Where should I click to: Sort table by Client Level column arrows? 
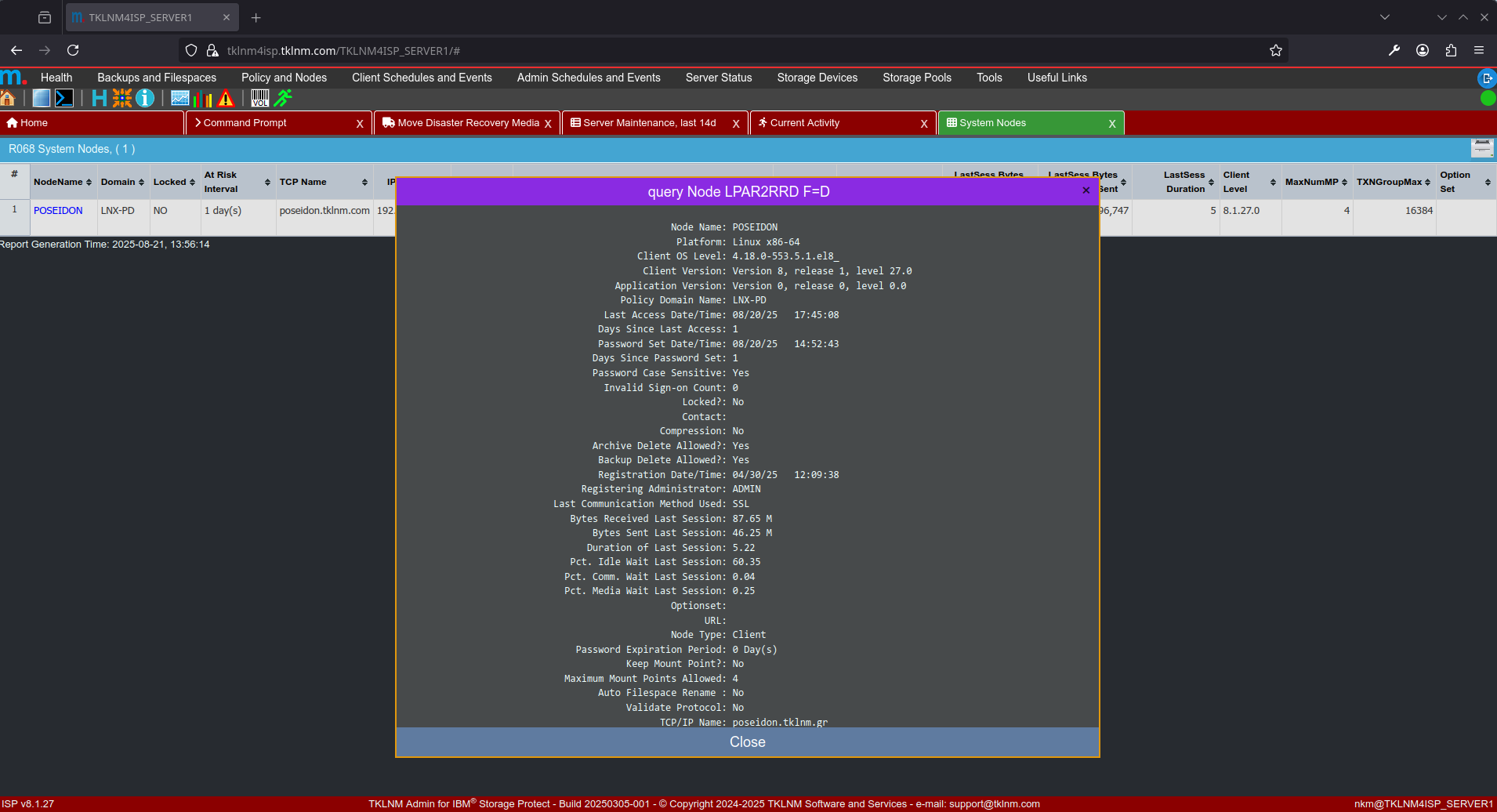1273,183
